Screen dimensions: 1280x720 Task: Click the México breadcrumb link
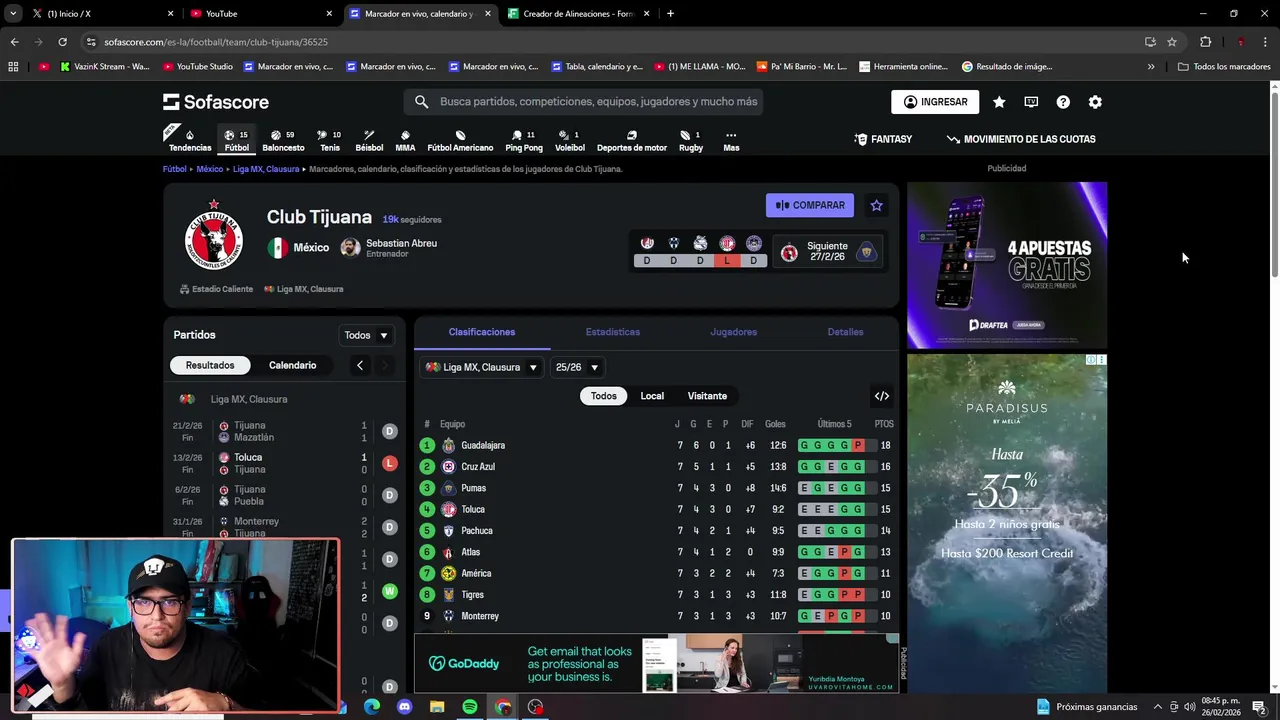click(210, 169)
